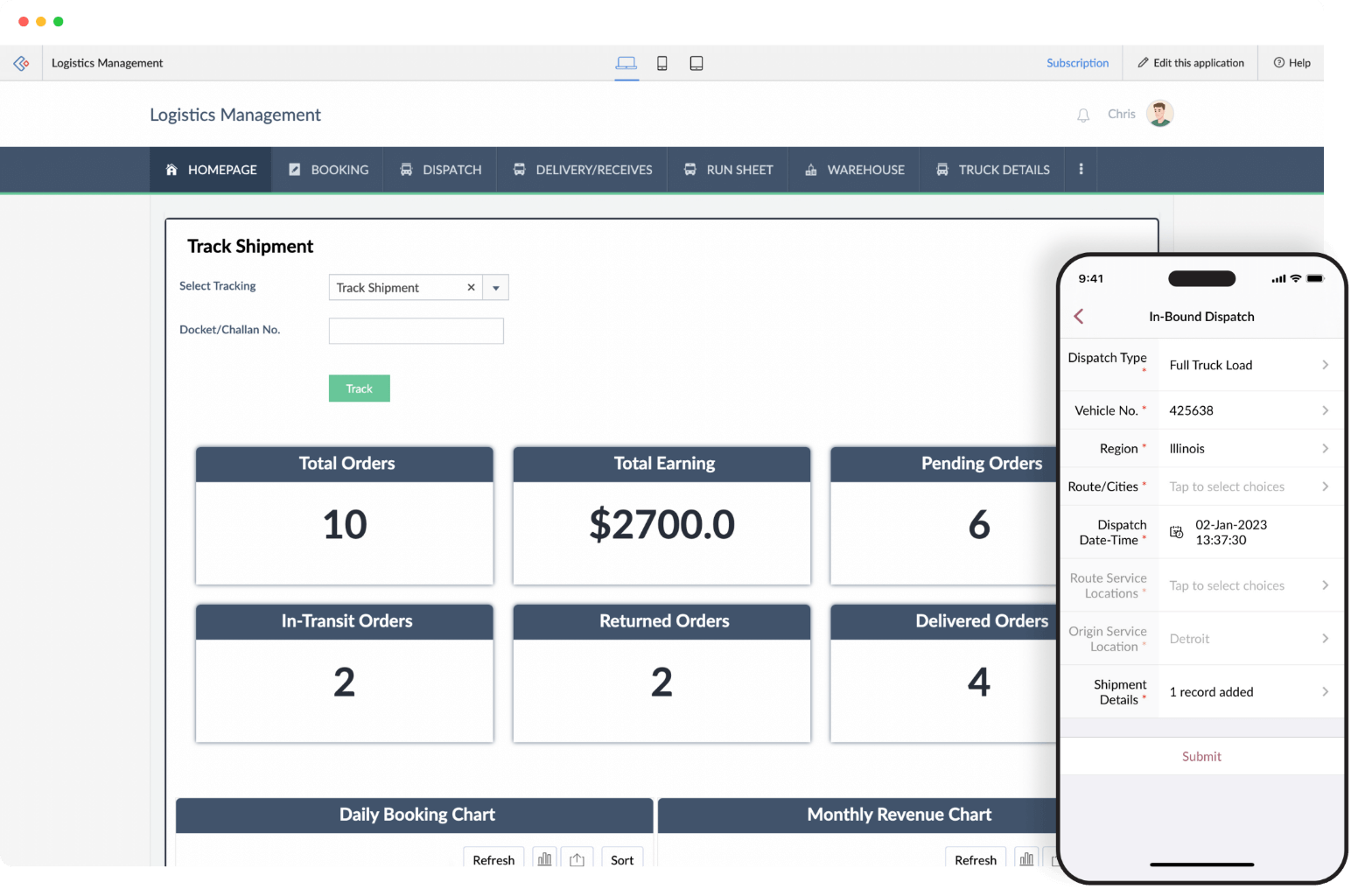
Task: Open the notification bell
Action: pyautogui.click(x=1082, y=114)
